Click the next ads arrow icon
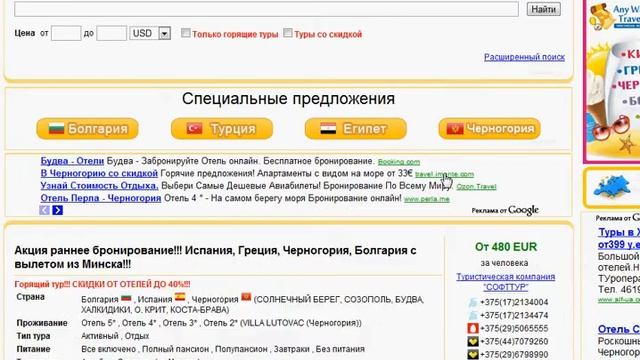The image size is (640, 360). 58,210
